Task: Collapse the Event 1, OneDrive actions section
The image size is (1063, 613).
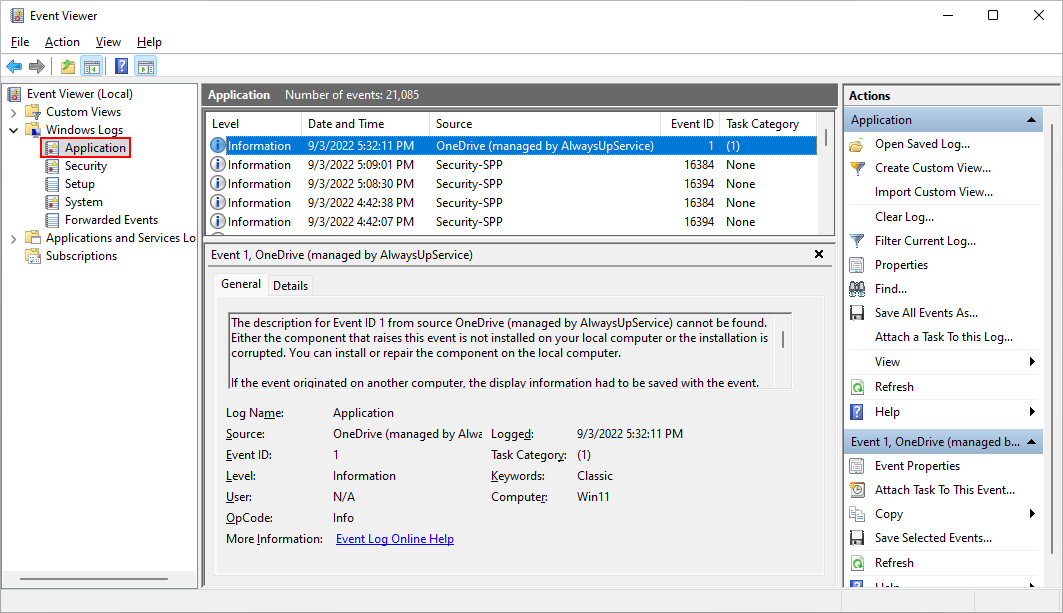Action: 1031,442
